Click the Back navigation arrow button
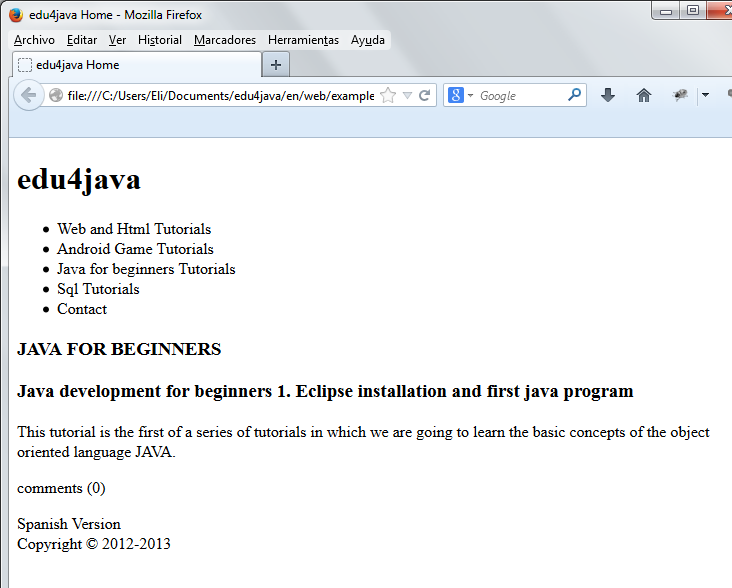The image size is (732, 588). [x=28, y=95]
